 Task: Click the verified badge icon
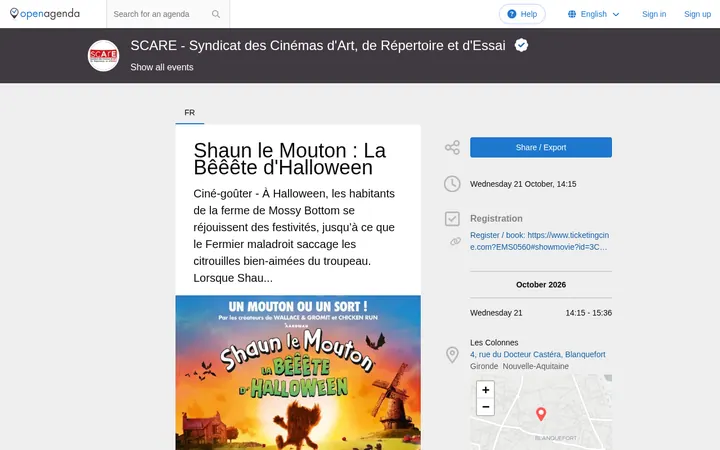[521, 45]
